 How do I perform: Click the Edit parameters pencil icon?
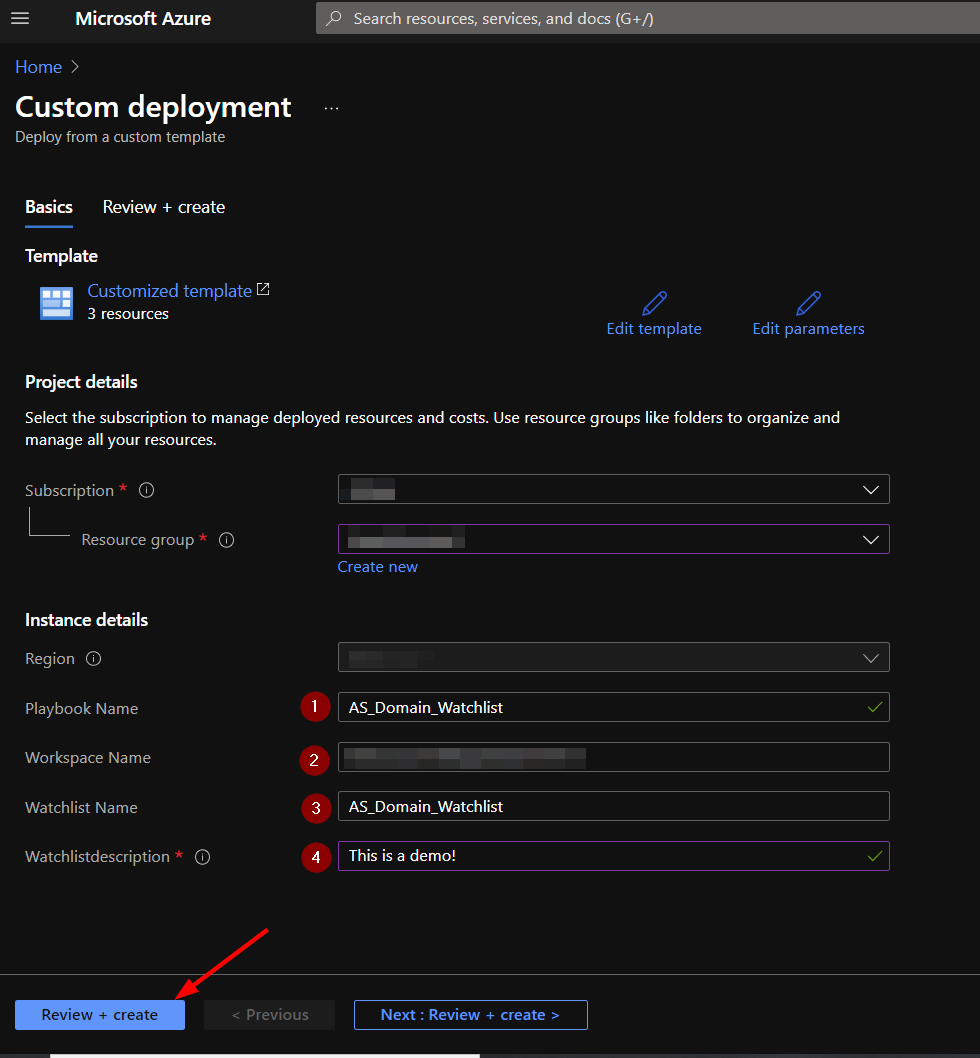click(x=808, y=304)
